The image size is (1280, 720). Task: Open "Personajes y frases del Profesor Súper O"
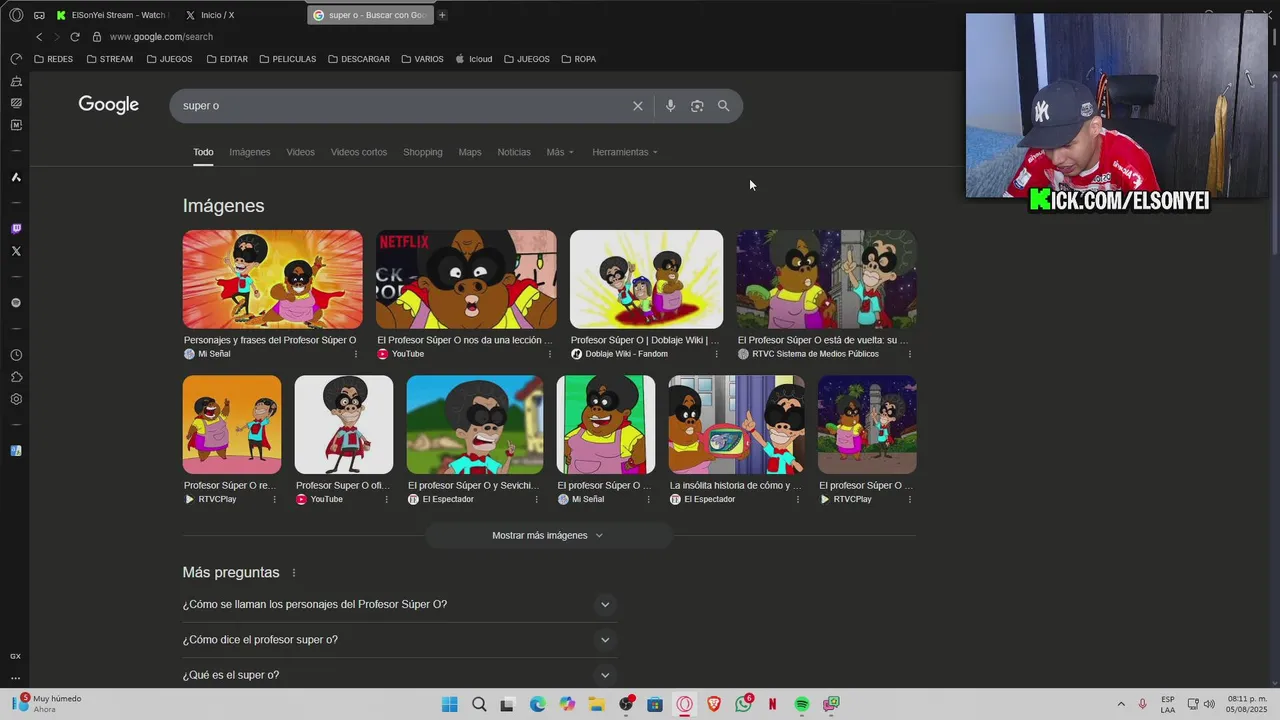pos(270,340)
